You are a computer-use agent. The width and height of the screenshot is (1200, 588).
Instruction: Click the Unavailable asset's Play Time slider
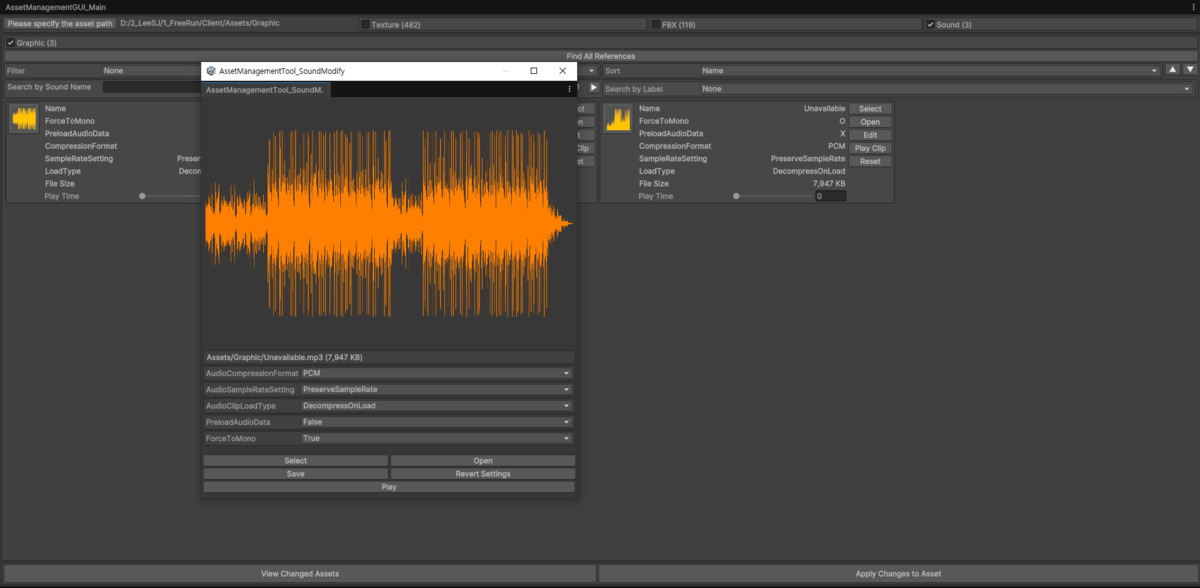click(x=774, y=196)
